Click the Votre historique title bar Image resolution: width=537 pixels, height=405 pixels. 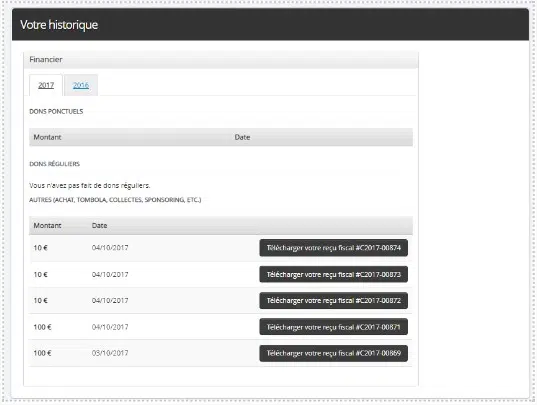(x=270, y=25)
